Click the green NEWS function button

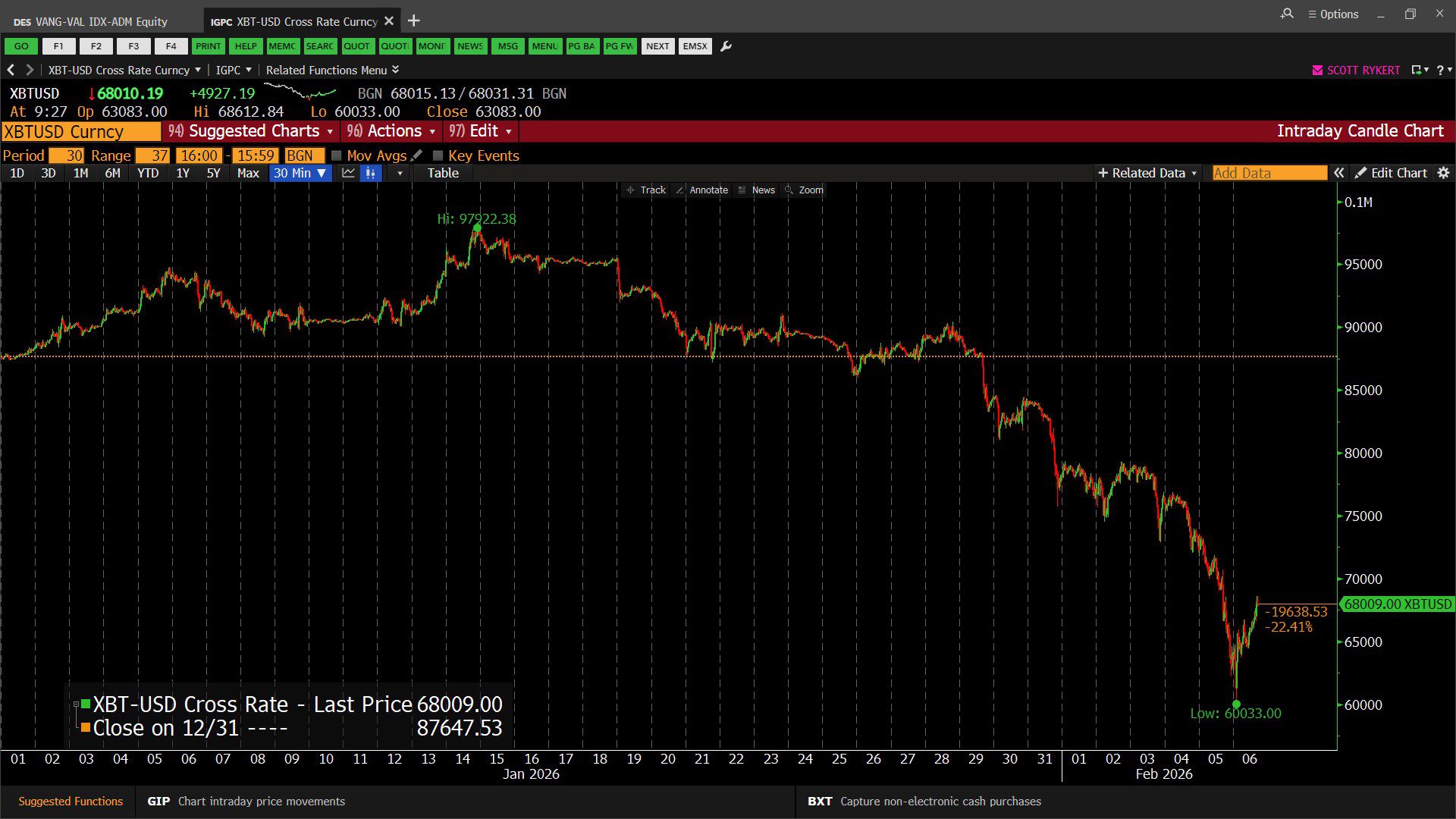[469, 46]
